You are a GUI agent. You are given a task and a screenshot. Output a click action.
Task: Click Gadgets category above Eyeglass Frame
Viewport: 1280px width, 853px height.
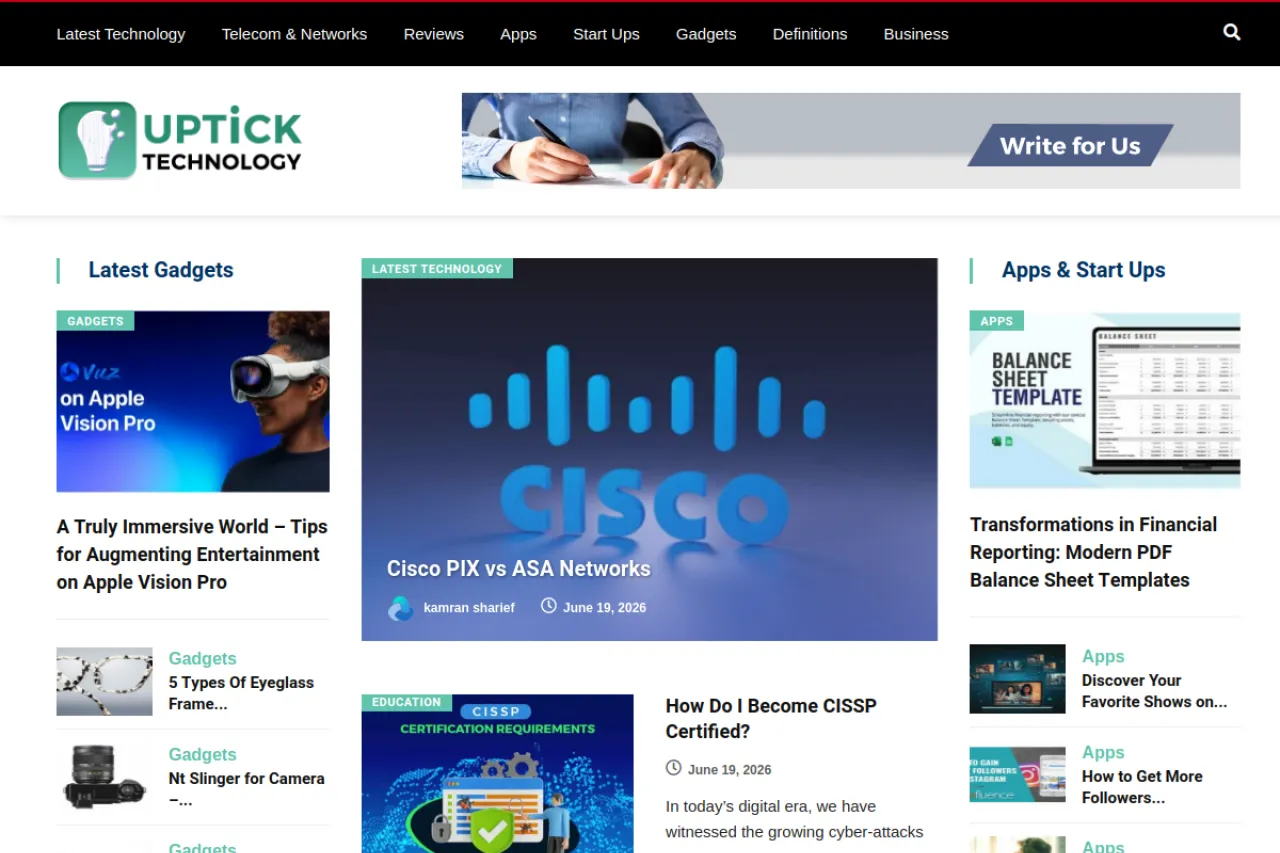pyautogui.click(x=203, y=658)
